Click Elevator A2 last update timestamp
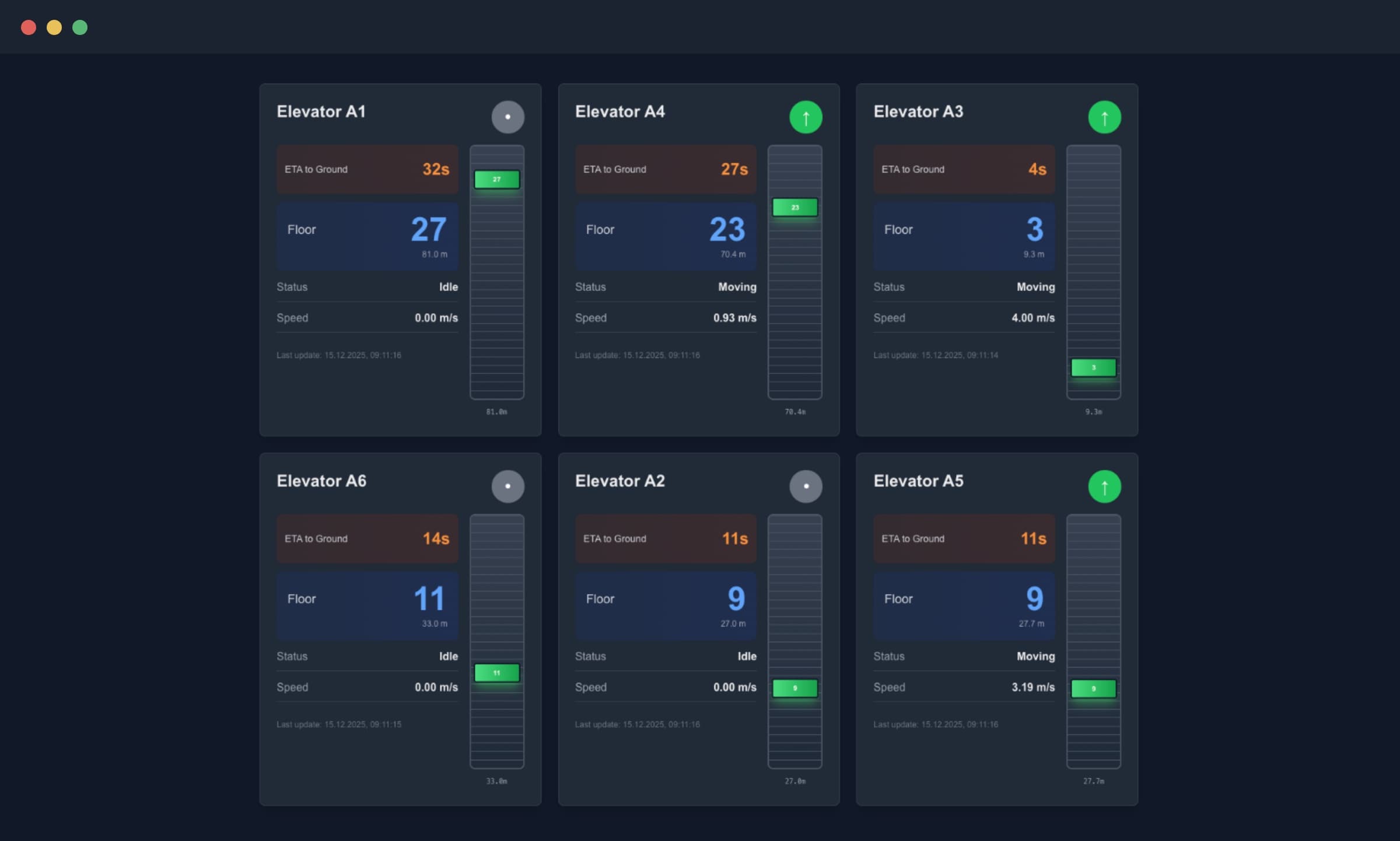Image resolution: width=1400 pixels, height=841 pixels. [x=637, y=724]
